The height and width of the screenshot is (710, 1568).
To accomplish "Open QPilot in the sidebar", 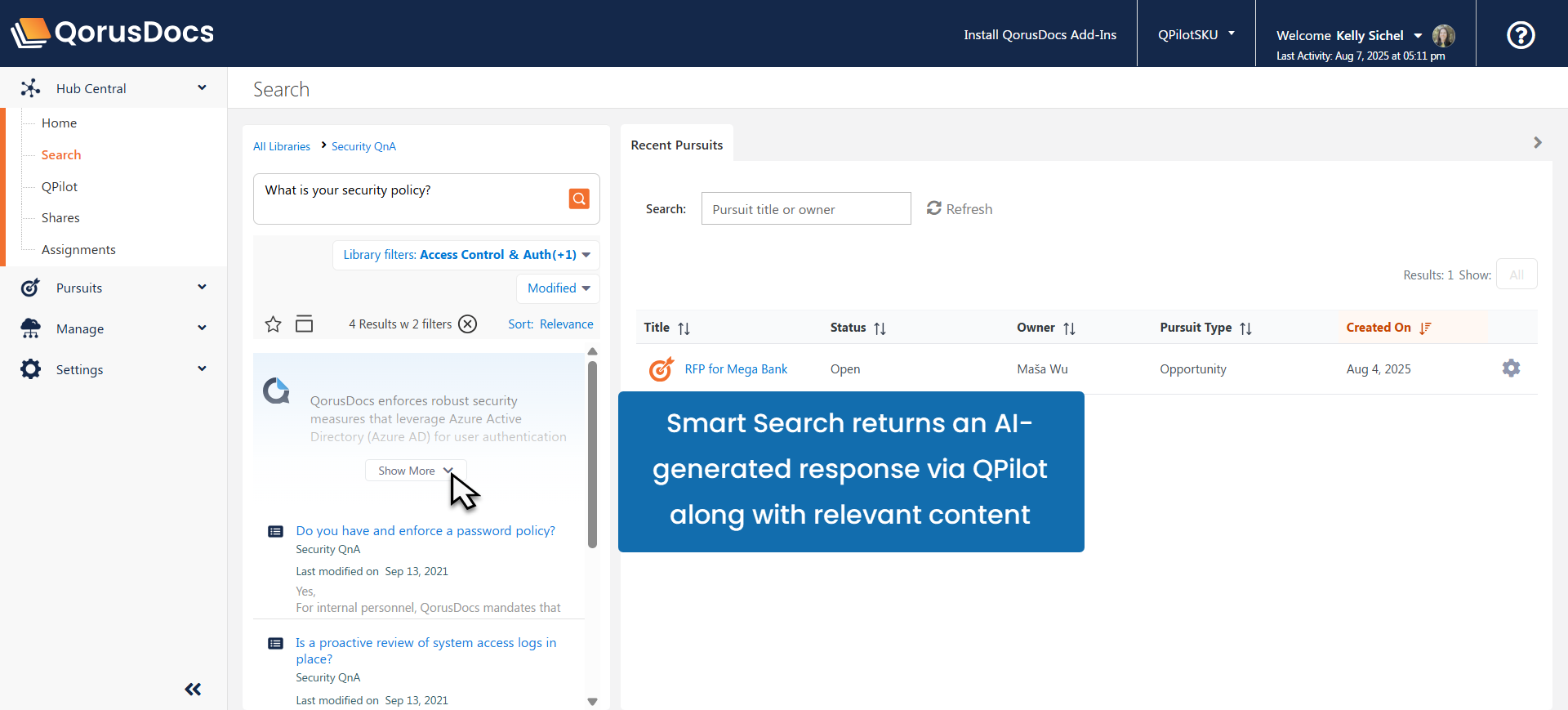I will point(60,186).
